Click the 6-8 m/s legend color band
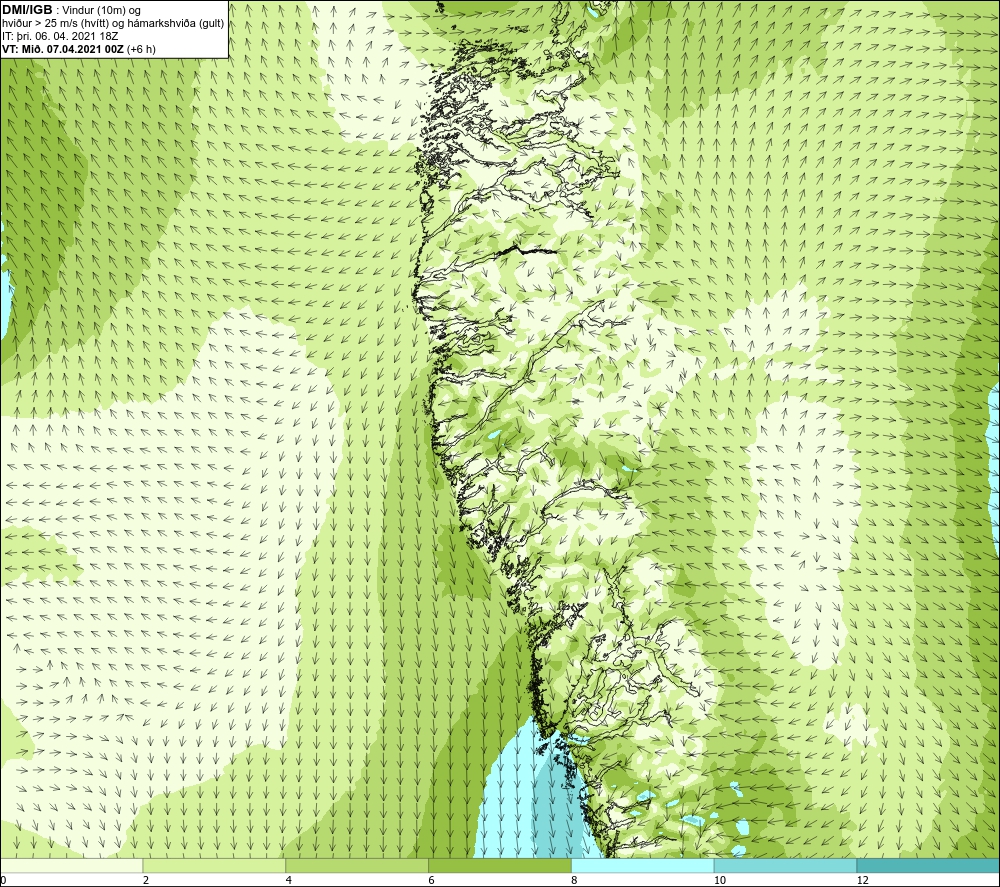Viewport: 1000px width, 887px height. click(x=500, y=865)
